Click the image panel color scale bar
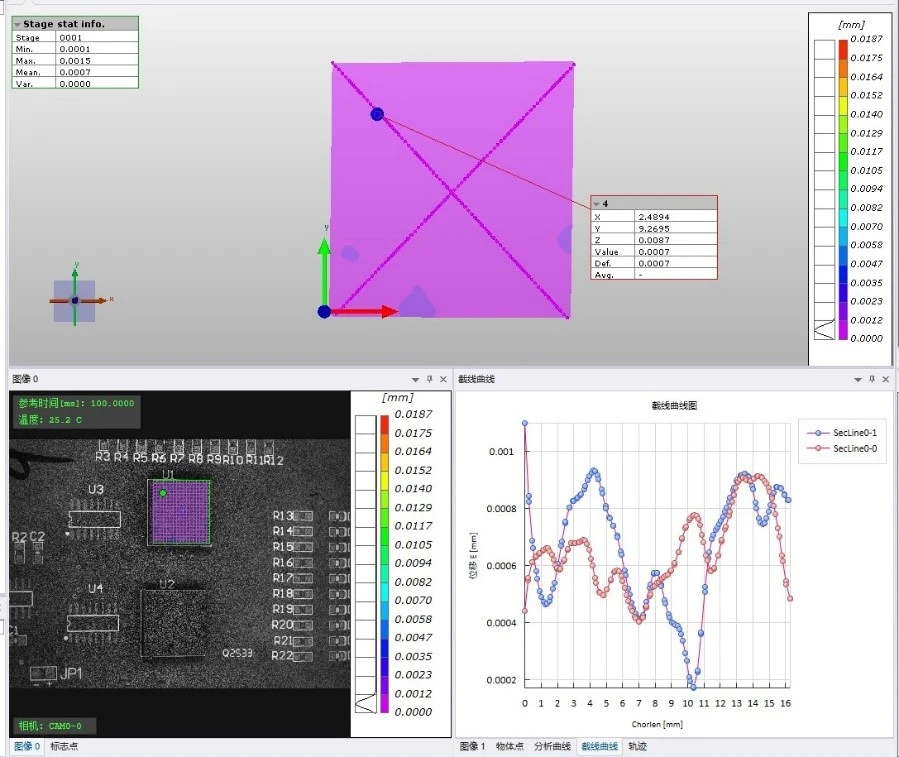This screenshot has width=899, height=757. click(x=384, y=564)
